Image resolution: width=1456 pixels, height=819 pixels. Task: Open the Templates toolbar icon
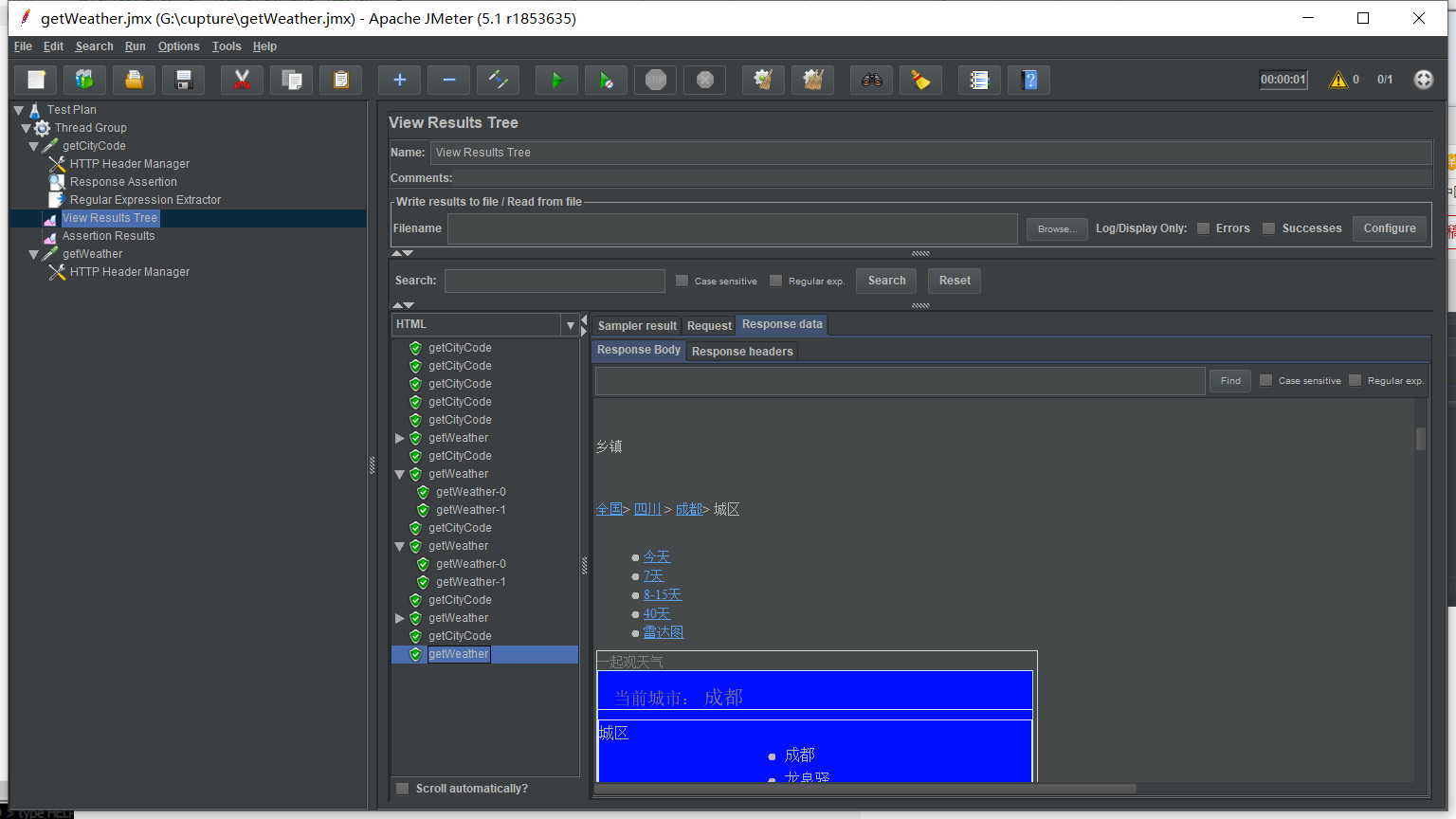pos(85,80)
